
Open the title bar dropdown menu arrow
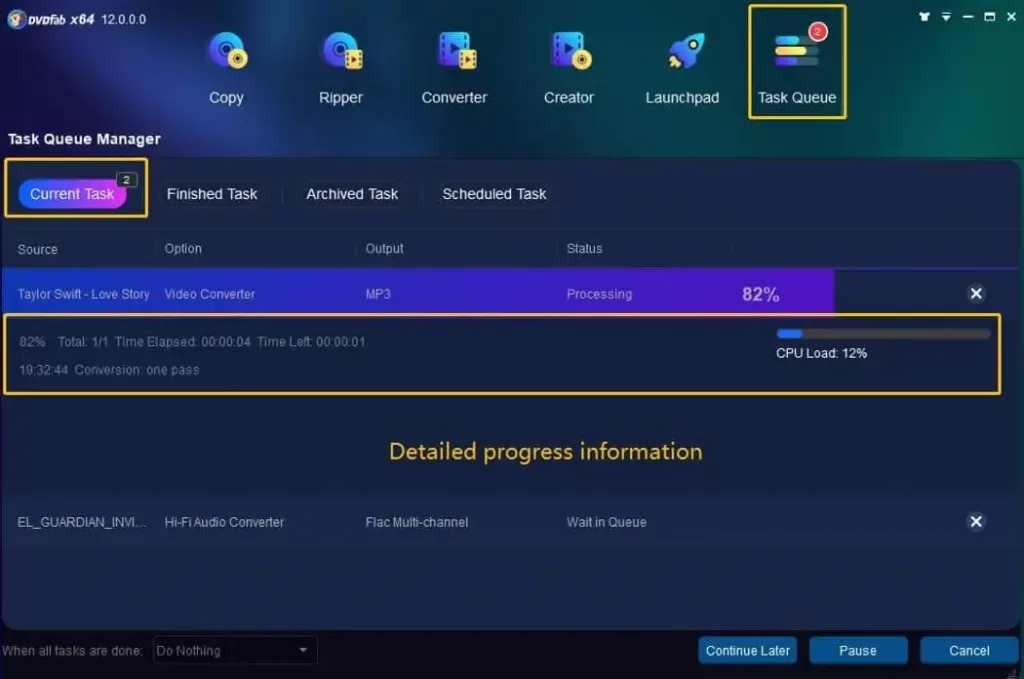click(945, 17)
